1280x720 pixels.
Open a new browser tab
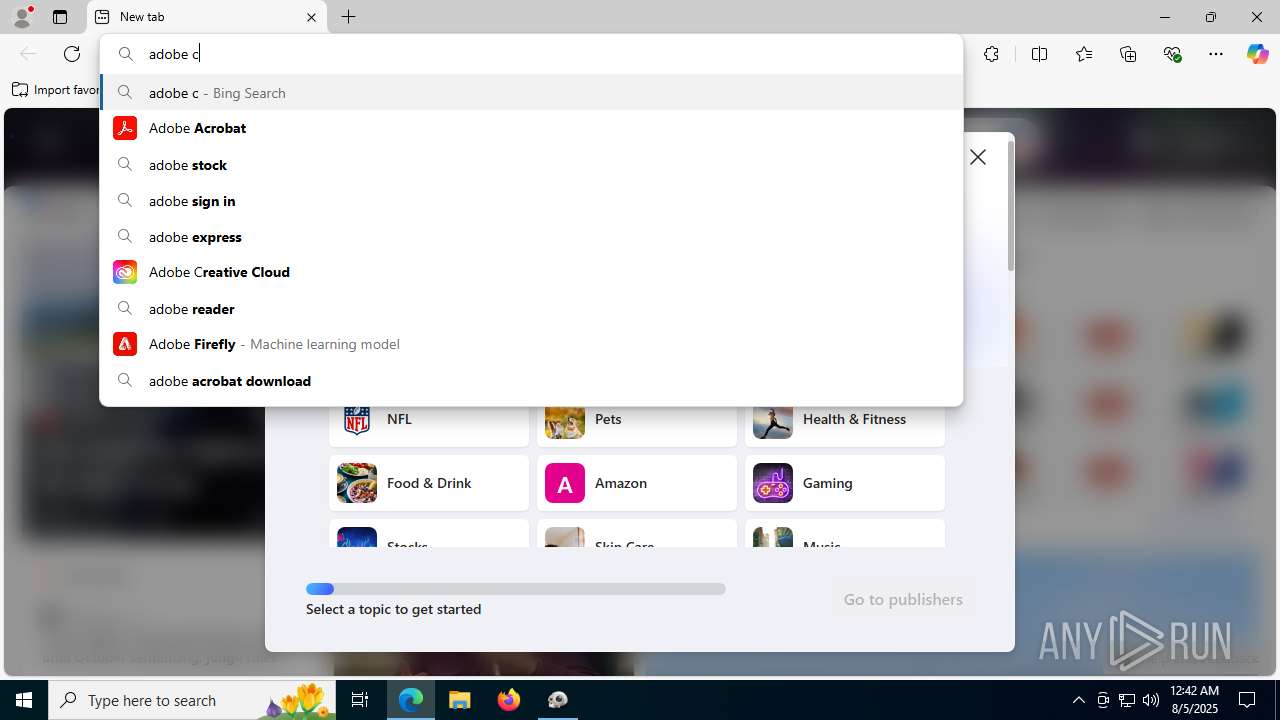(x=348, y=17)
